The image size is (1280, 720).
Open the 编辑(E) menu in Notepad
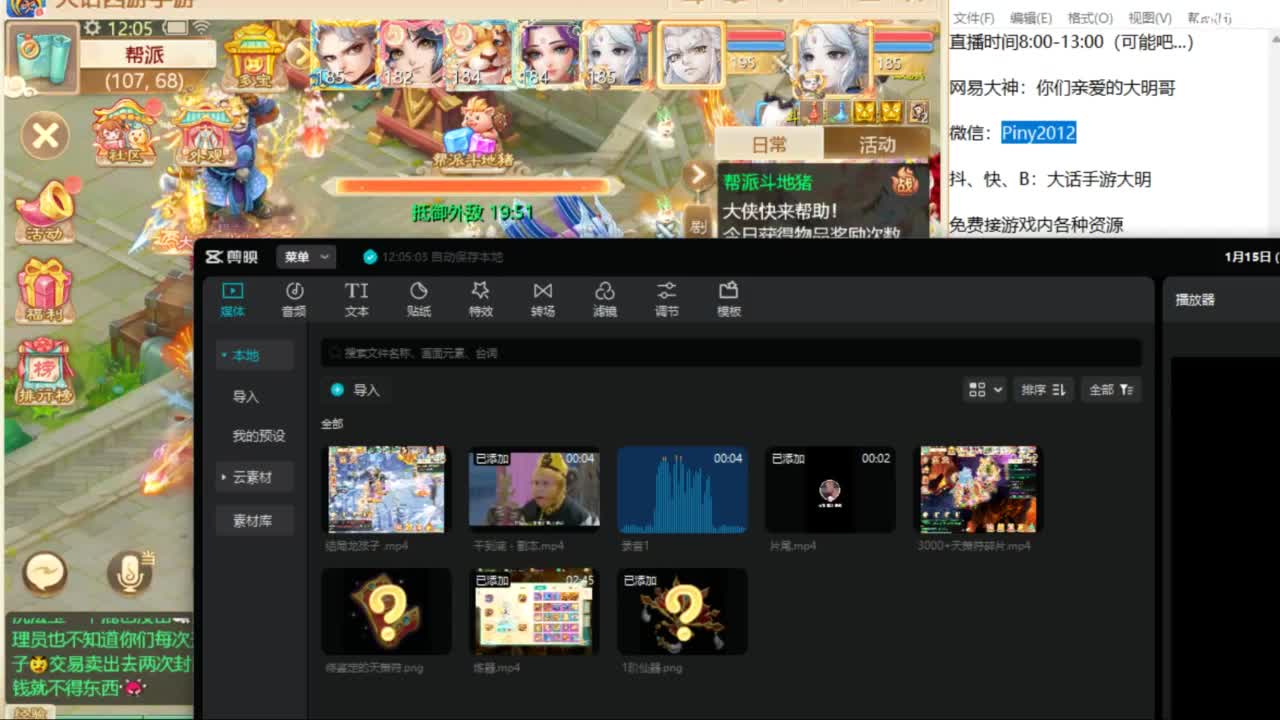pyautogui.click(x=1031, y=18)
